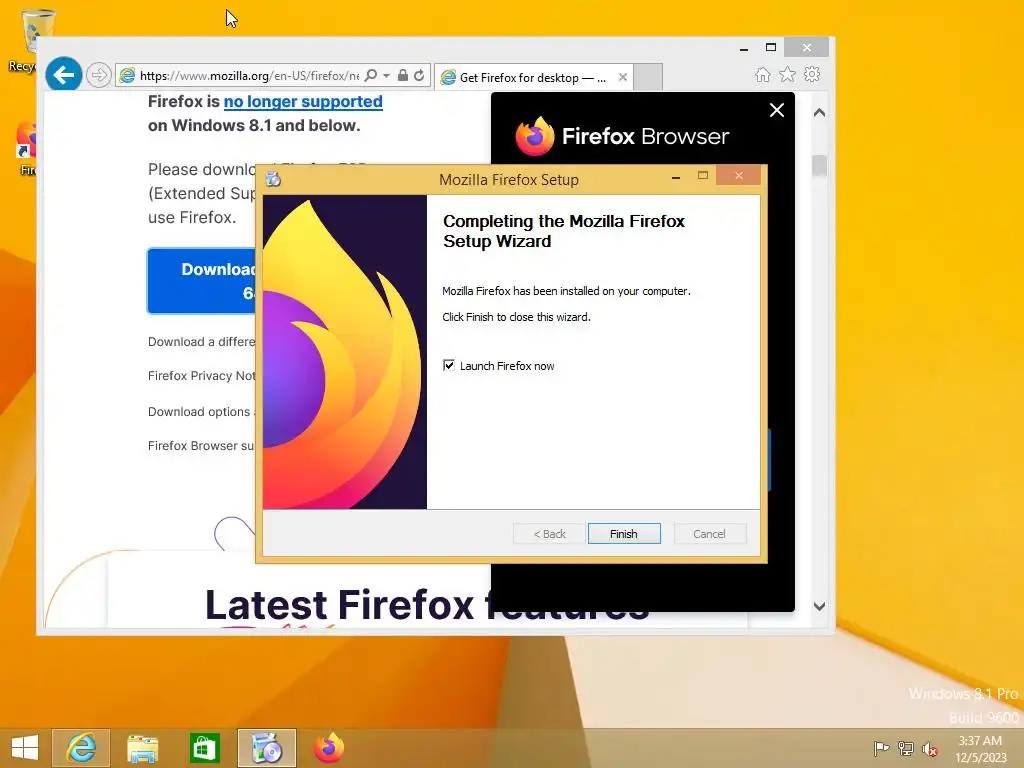Click the Download a different link
1024x768 pixels.
point(201,342)
